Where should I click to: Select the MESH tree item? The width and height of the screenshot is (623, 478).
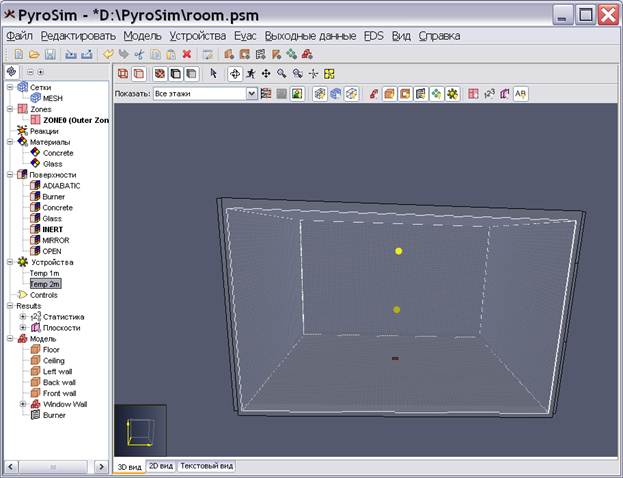click(52, 98)
